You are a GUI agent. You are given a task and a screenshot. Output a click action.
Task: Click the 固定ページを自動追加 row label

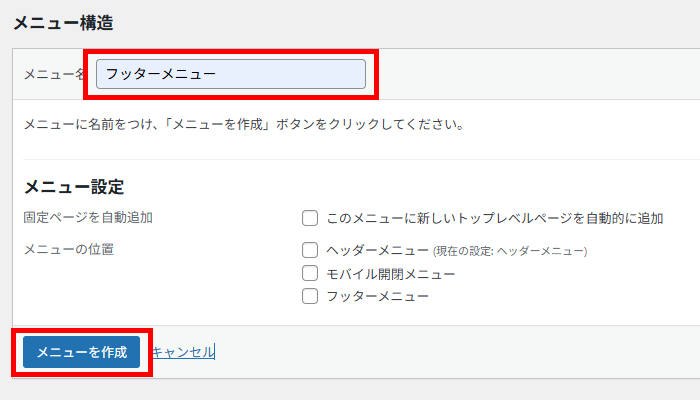(x=88, y=217)
